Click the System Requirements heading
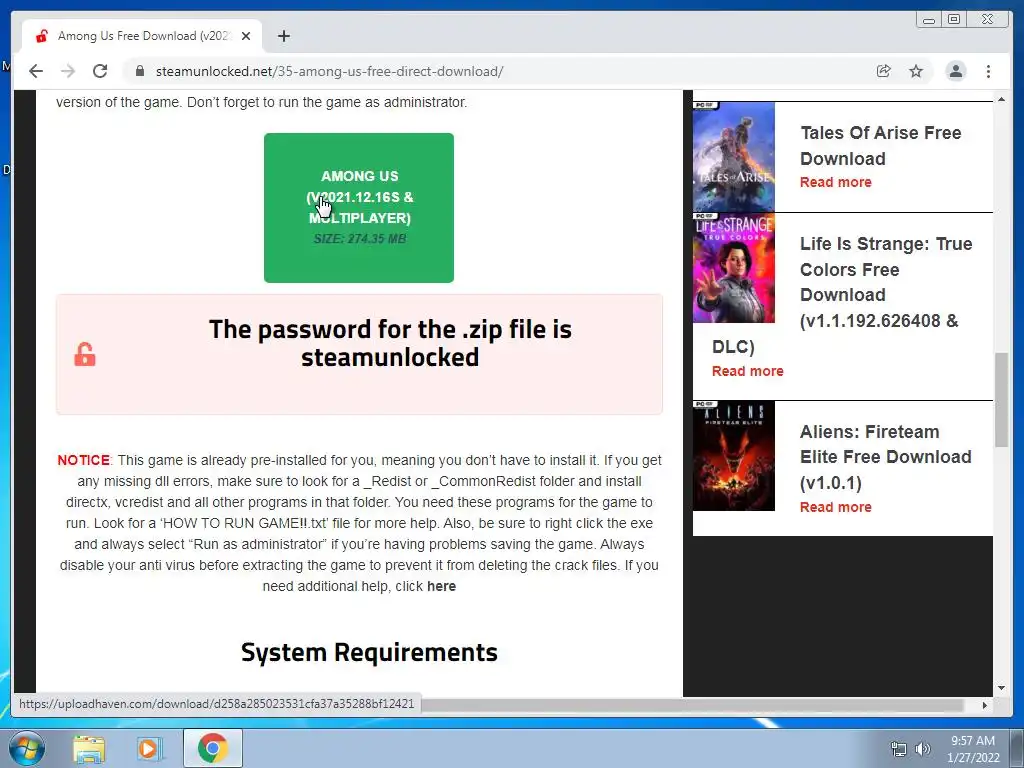Screen dimensions: 1024x768 click(x=369, y=652)
